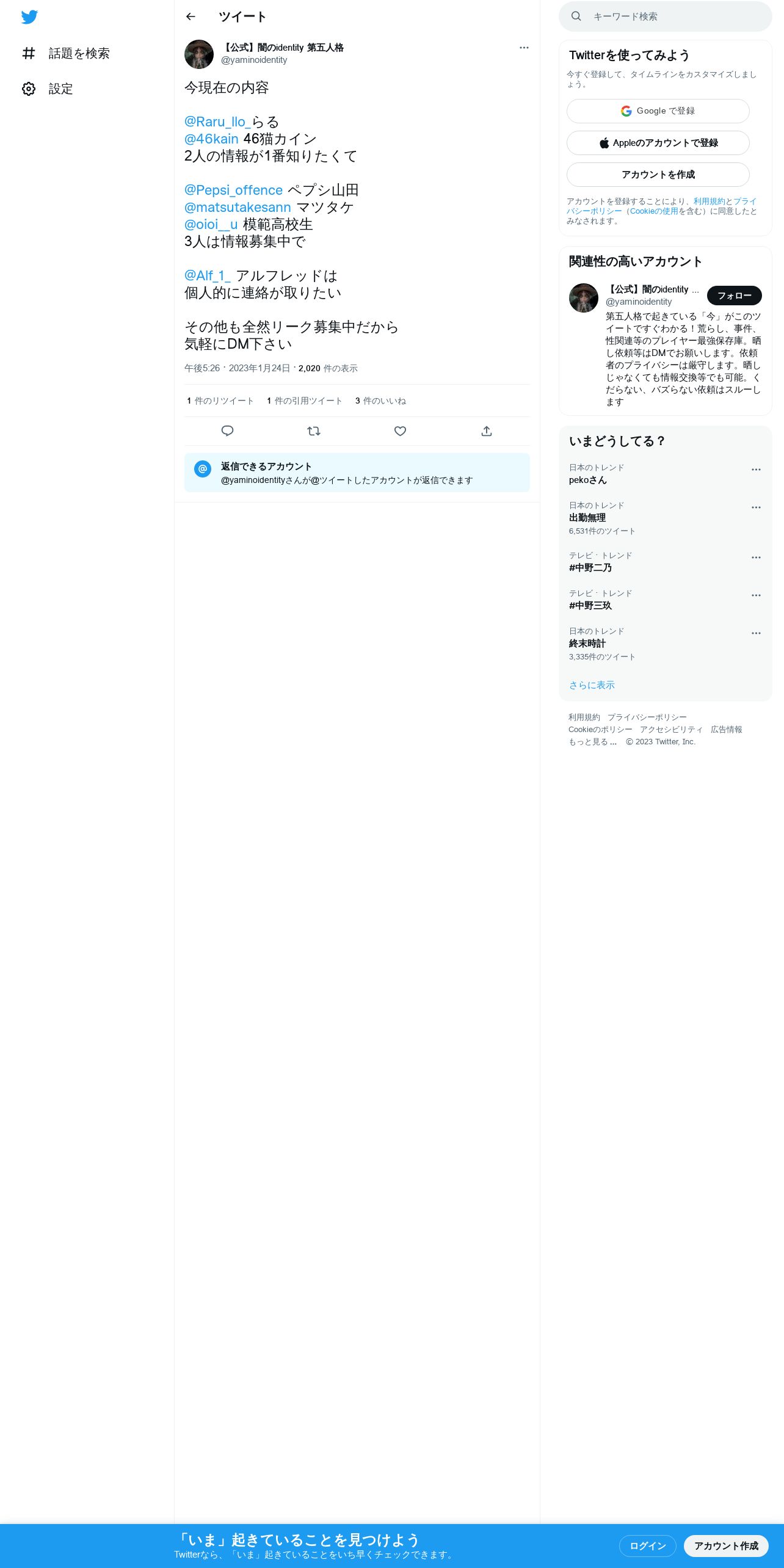Click アカウント作成 in bottom banner

726,1546
